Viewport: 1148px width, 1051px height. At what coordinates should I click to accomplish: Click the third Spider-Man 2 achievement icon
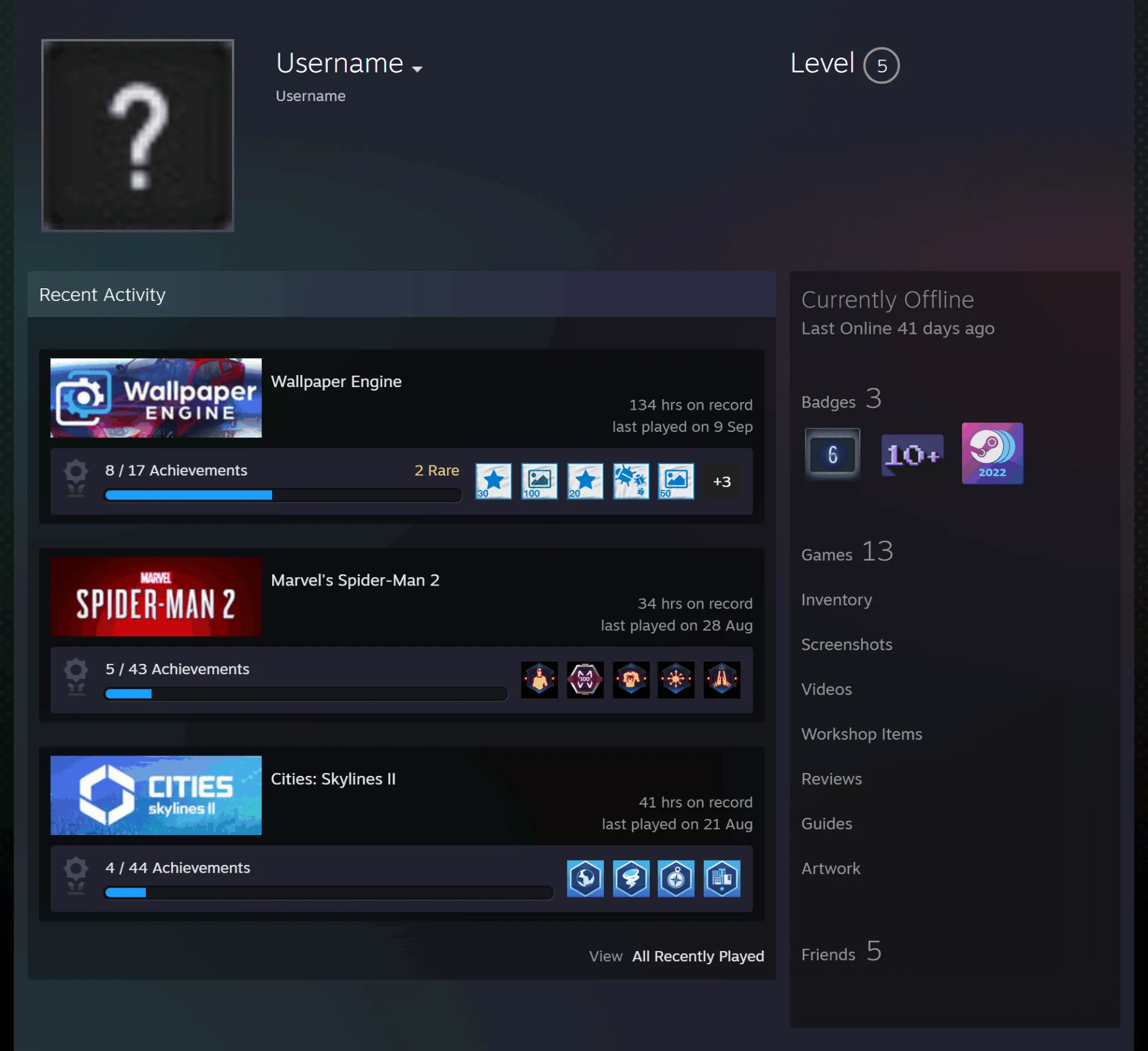(631, 680)
